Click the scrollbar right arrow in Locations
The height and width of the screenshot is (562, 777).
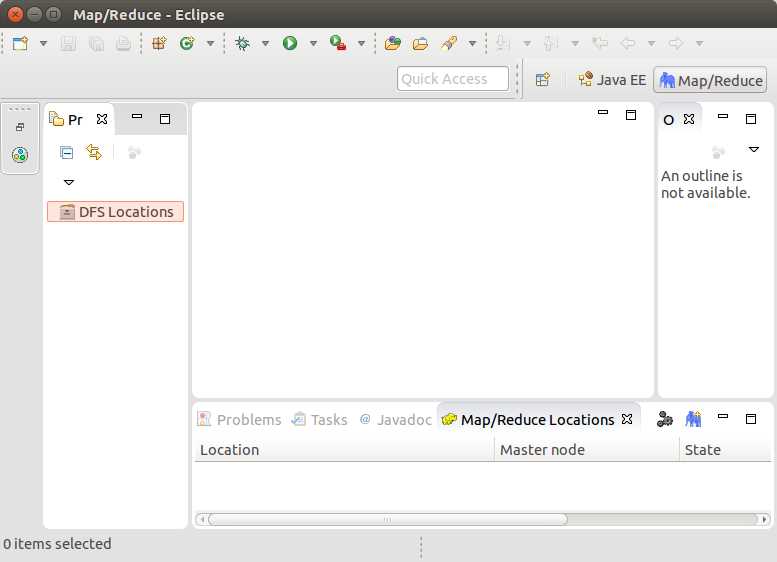[765, 519]
